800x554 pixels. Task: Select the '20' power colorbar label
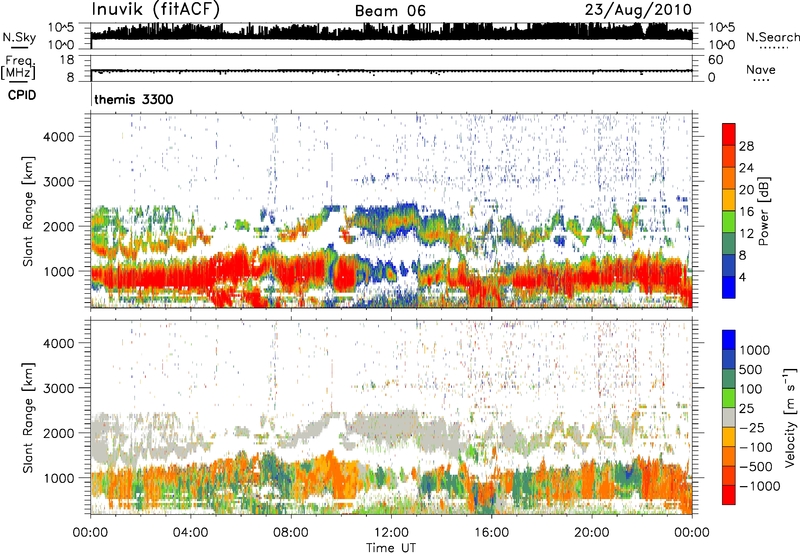[x=746, y=190]
